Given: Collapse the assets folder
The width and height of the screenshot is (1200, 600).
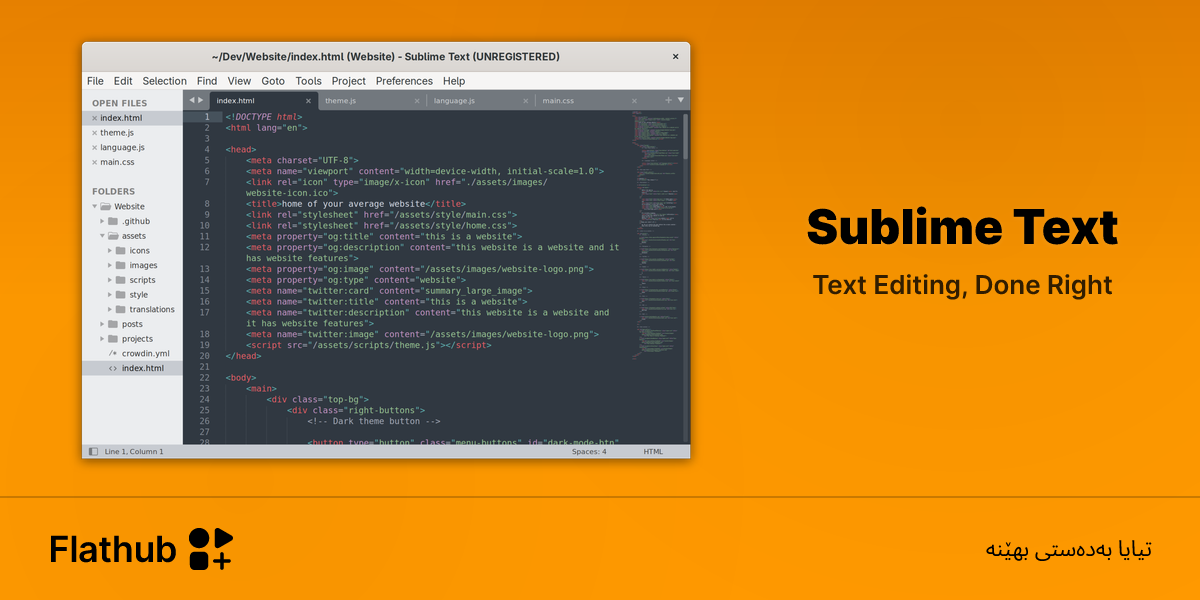Looking at the screenshot, I should (102, 236).
